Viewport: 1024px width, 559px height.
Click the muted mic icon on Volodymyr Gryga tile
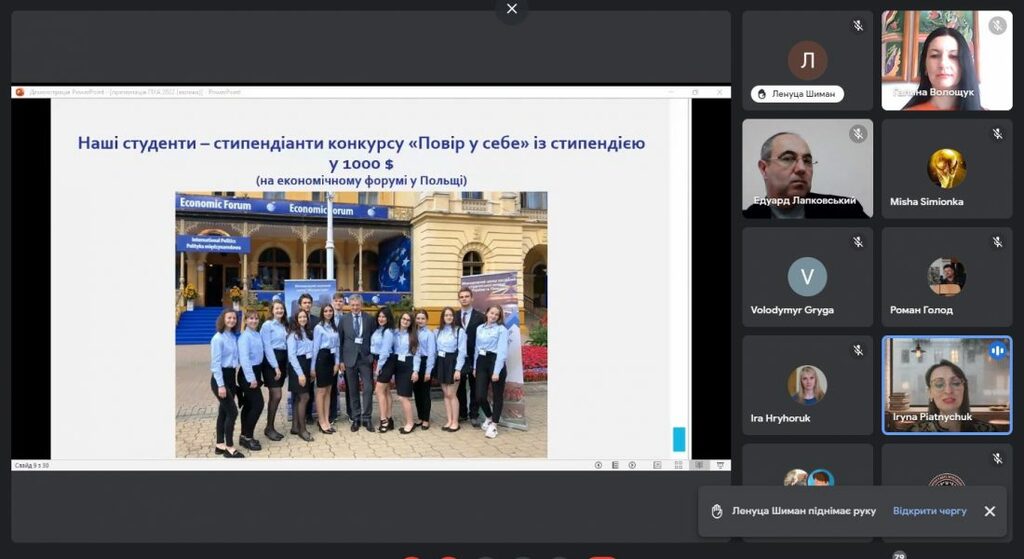pos(857,242)
